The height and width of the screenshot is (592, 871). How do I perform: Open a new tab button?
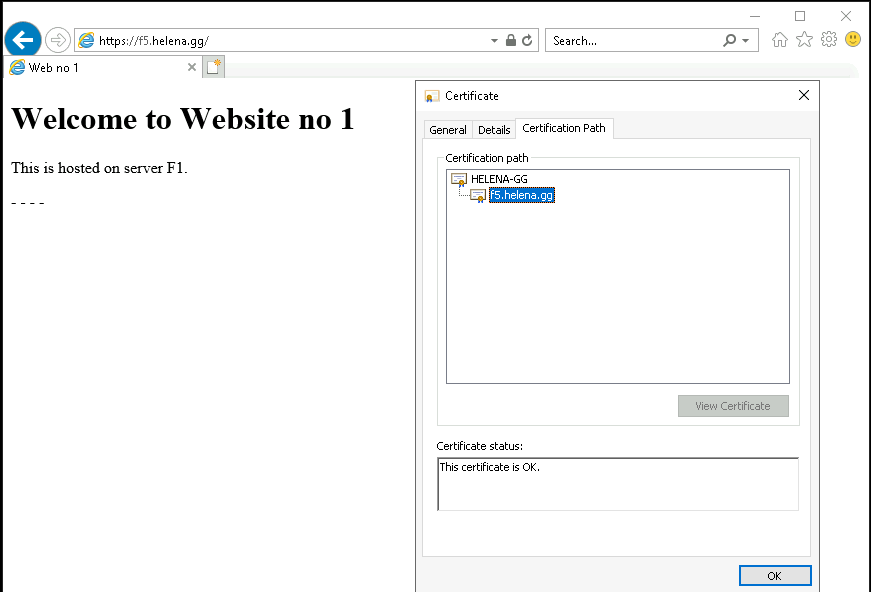(x=213, y=67)
